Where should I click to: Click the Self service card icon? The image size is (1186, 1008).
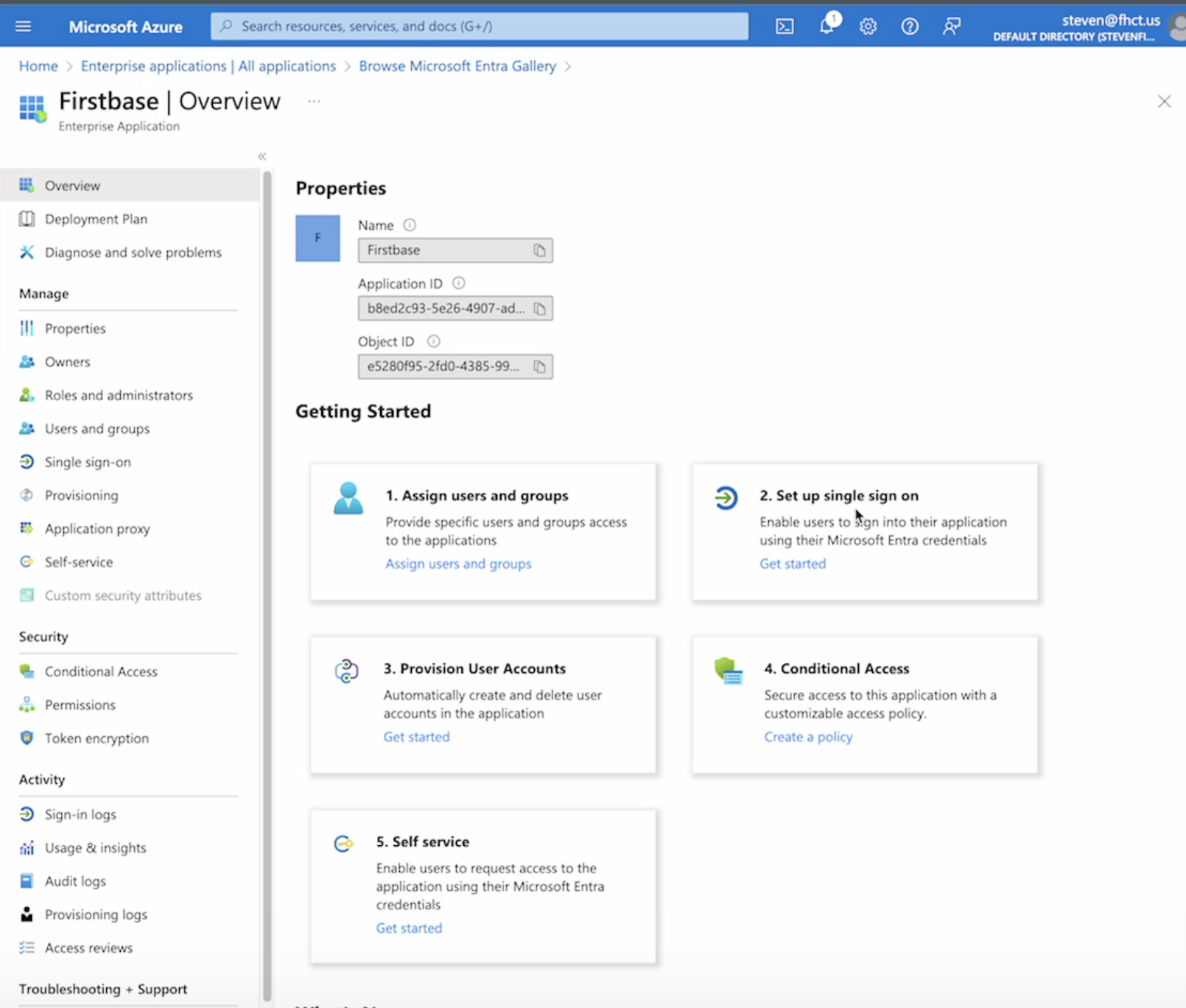tap(343, 844)
